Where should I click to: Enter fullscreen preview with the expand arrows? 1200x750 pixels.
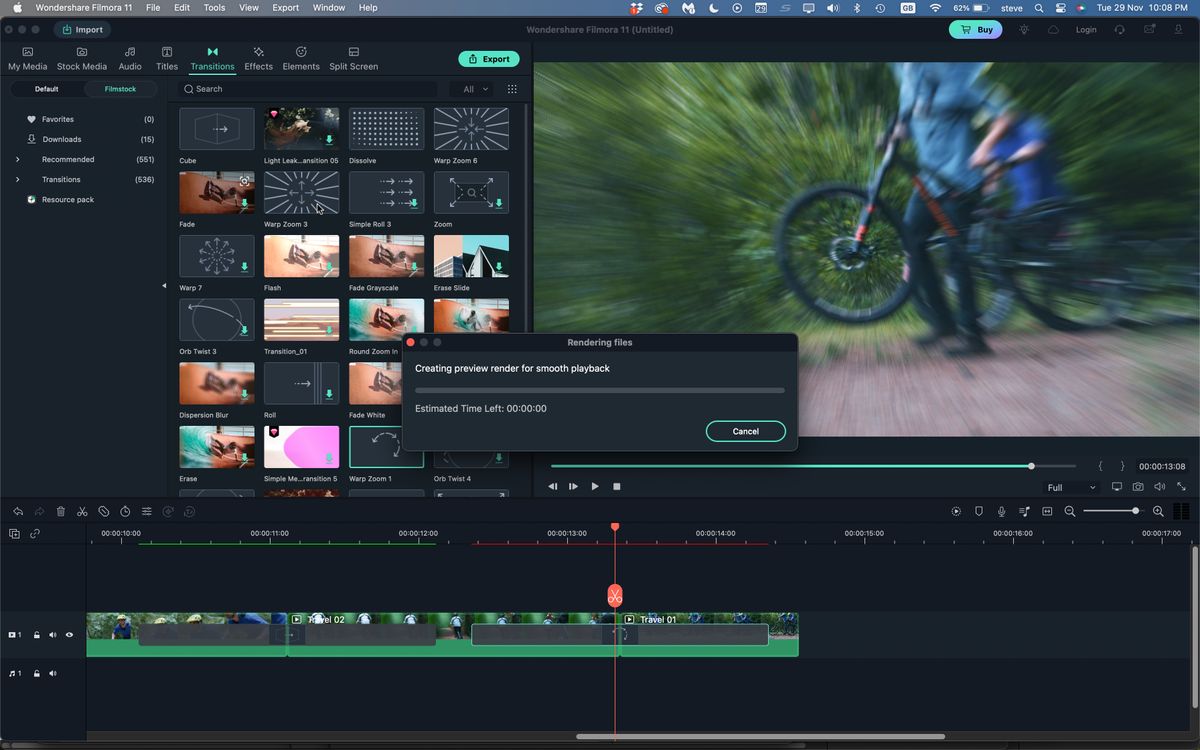point(1182,487)
